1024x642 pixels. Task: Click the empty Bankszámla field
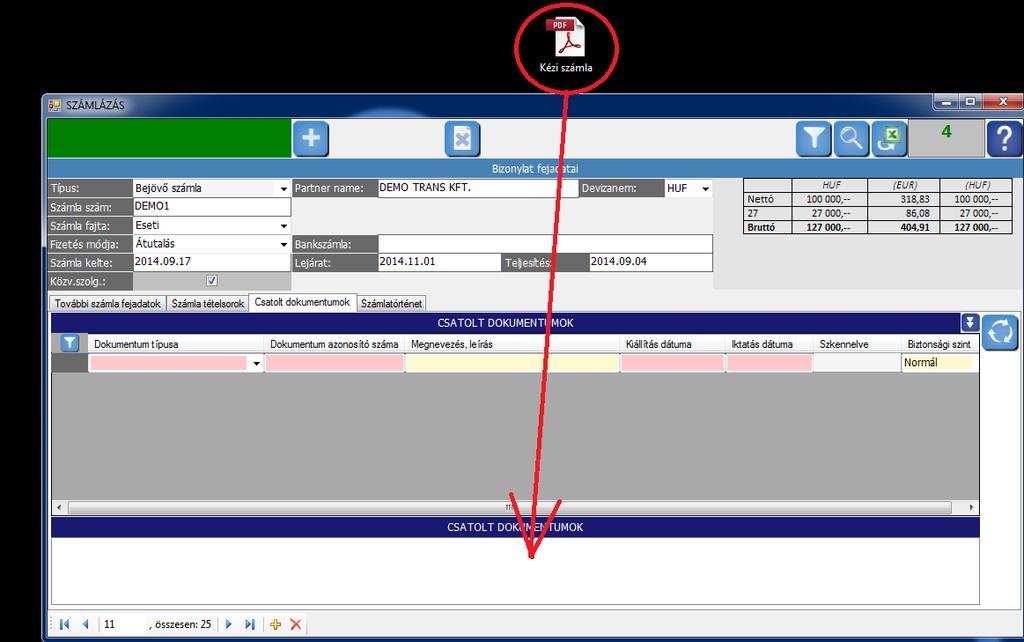[545, 244]
